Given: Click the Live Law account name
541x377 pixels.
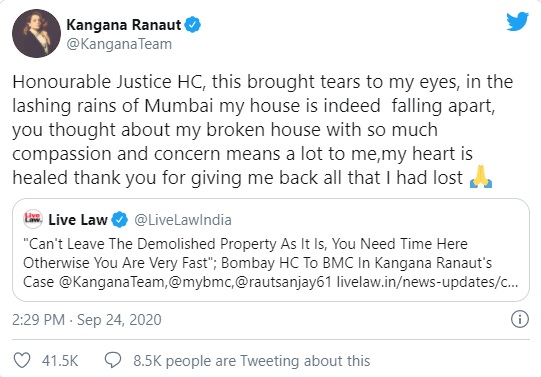Looking at the screenshot, I should 78,220.
